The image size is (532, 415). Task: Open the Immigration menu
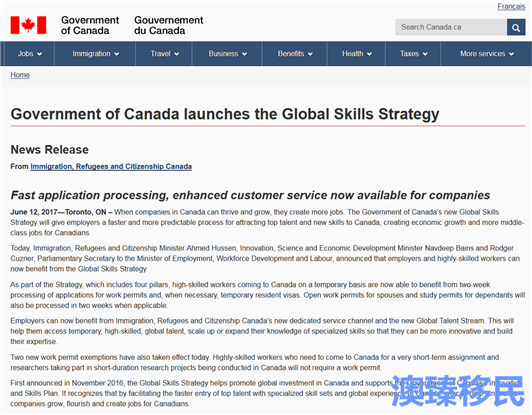[95, 54]
